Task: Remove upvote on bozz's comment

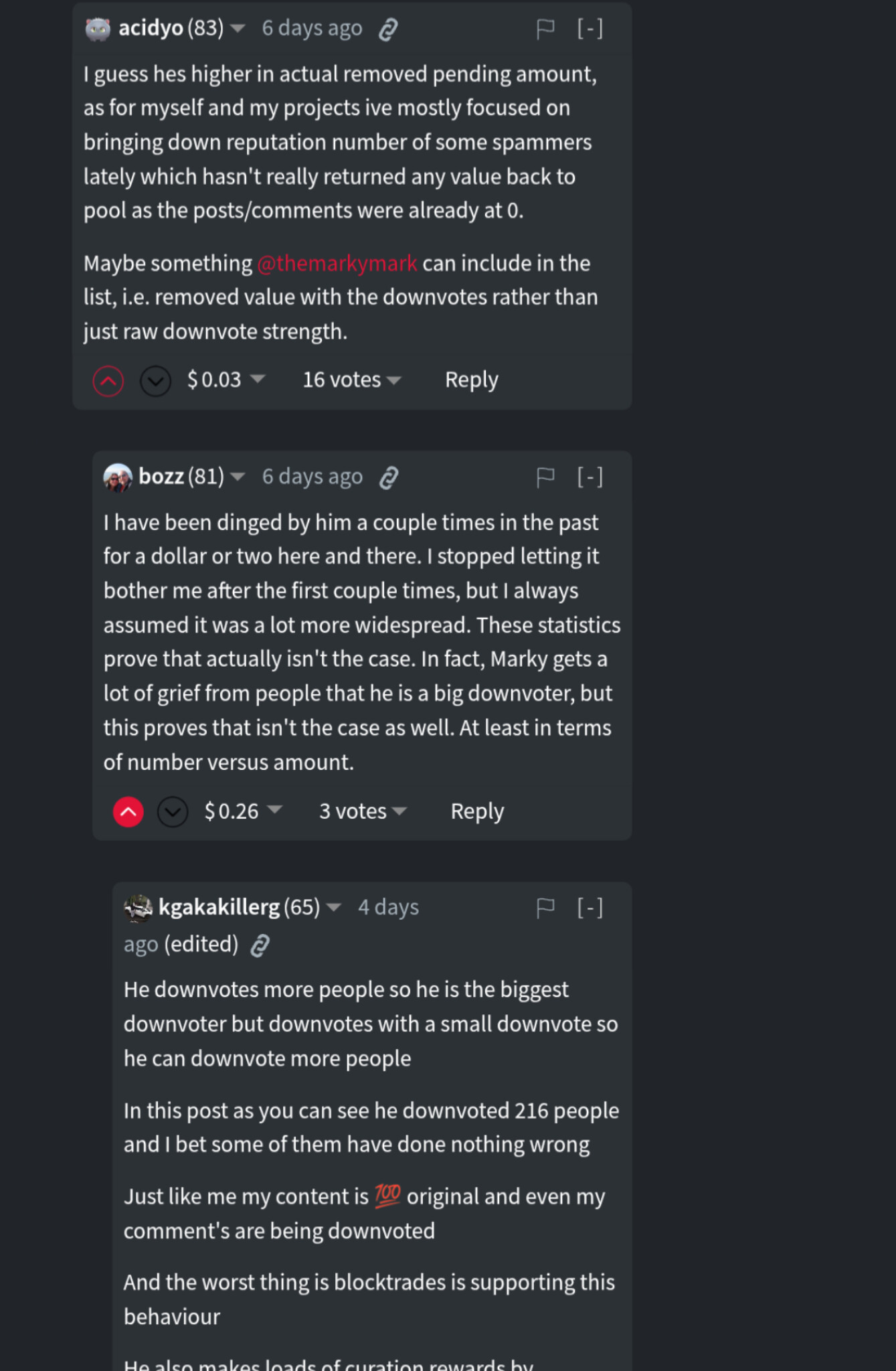Action: click(x=128, y=812)
